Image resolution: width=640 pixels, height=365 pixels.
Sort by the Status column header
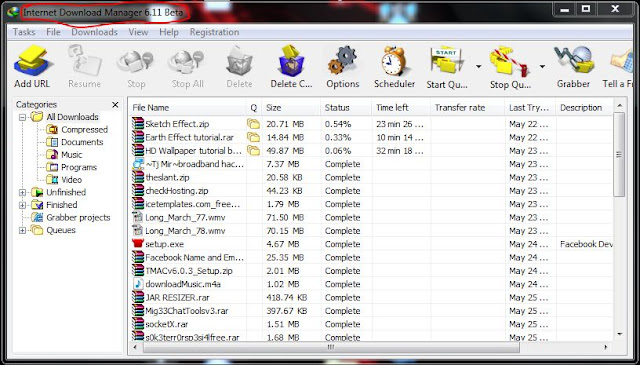[x=346, y=108]
